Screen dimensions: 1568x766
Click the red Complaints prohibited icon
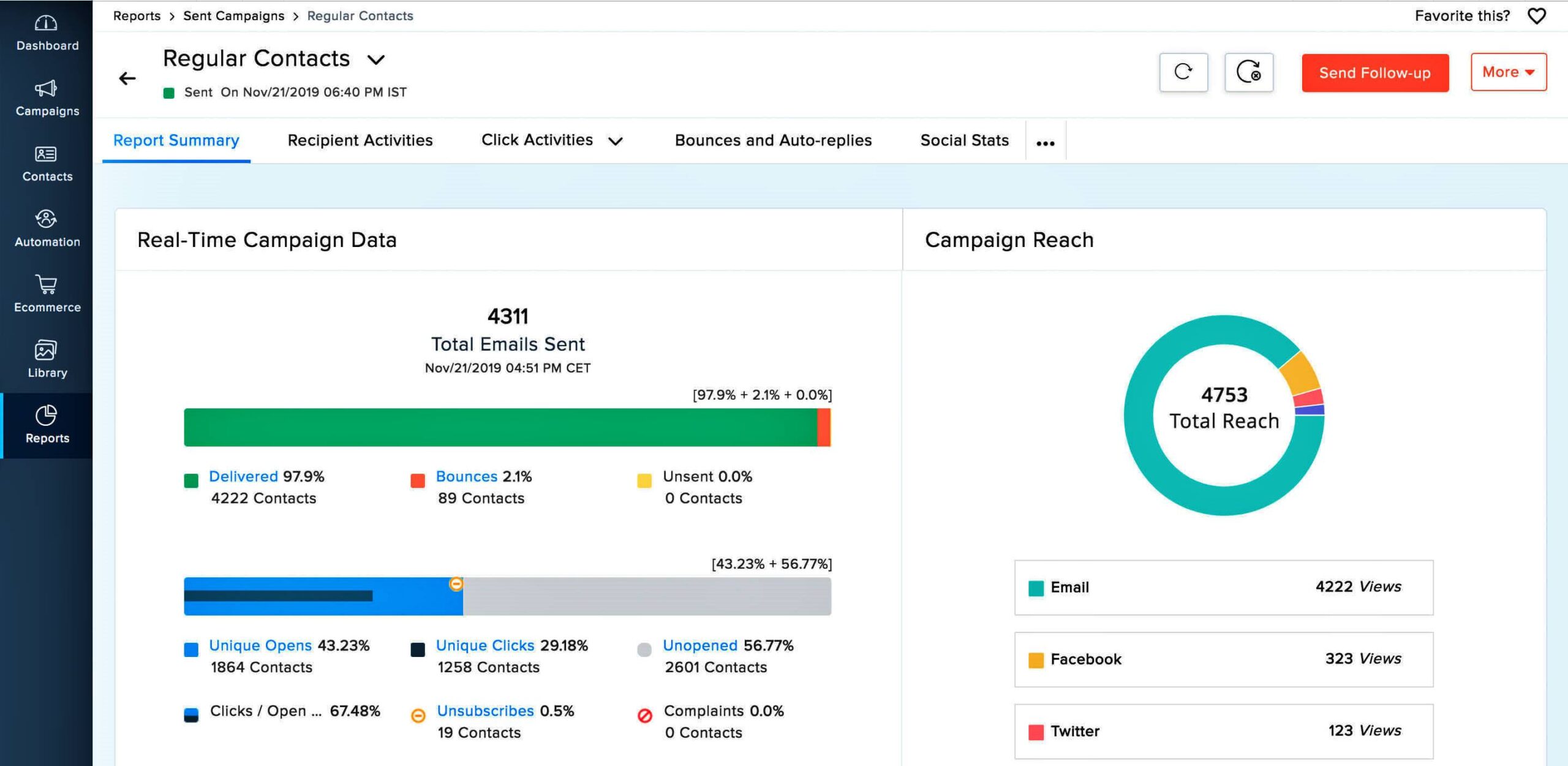pos(645,715)
